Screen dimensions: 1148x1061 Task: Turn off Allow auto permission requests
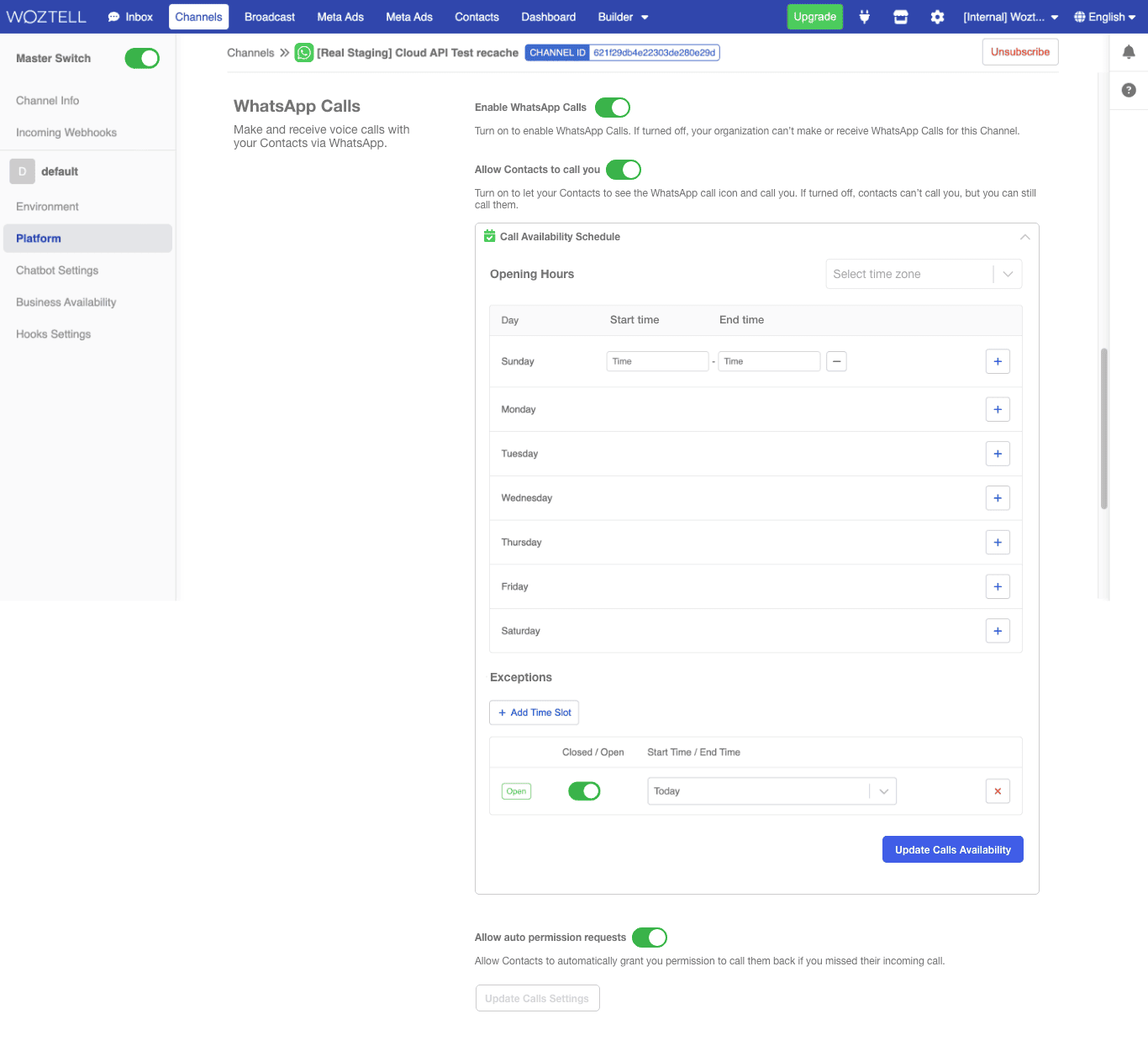(650, 938)
